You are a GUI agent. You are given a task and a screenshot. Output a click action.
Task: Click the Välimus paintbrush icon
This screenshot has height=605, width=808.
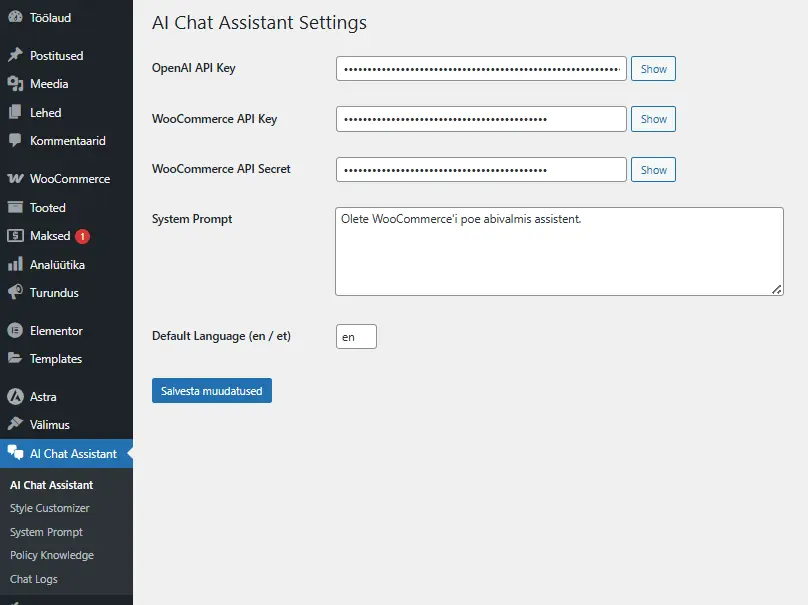[15, 424]
